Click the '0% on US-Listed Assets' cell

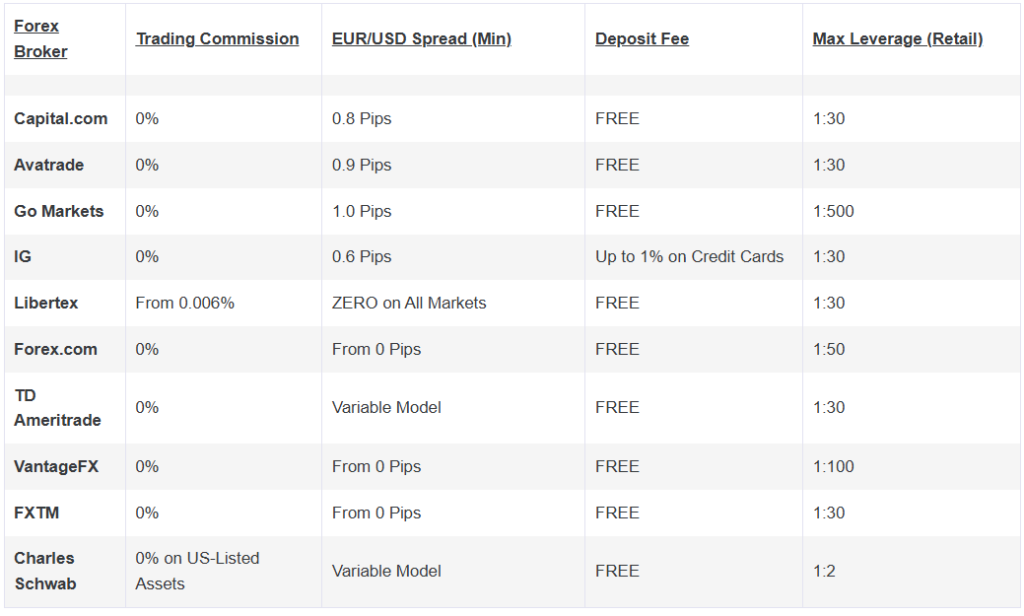(197, 571)
